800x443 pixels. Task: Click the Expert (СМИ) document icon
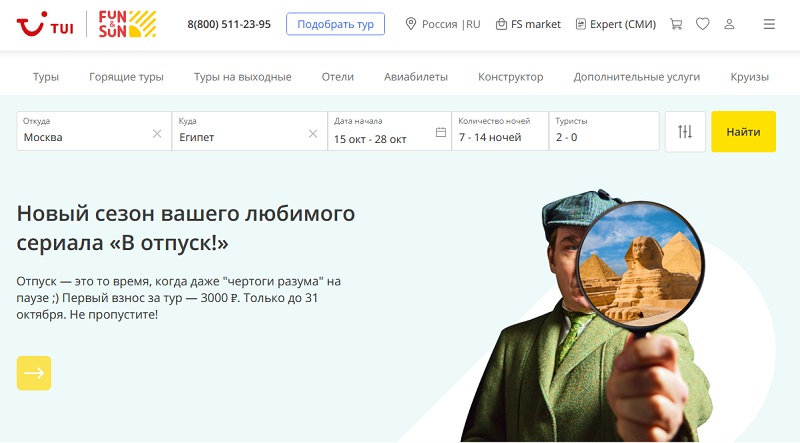point(581,24)
